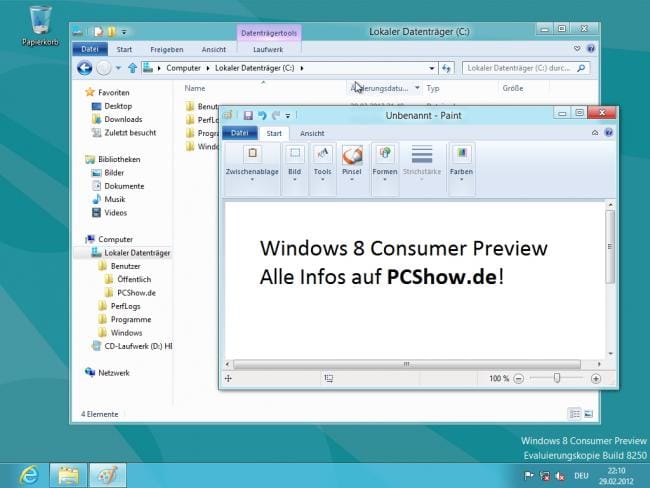Switch Explorer to large icons view
Viewport: 650px width, 488px height.
coord(589,414)
